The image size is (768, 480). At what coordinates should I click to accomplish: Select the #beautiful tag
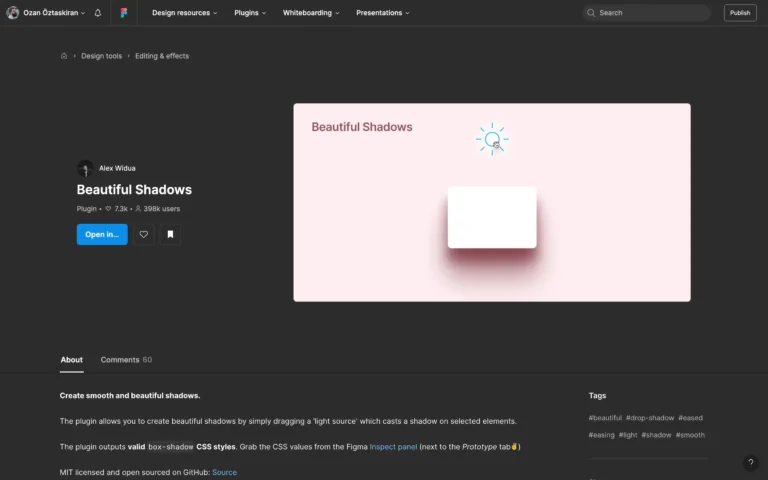tap(605, 418)
